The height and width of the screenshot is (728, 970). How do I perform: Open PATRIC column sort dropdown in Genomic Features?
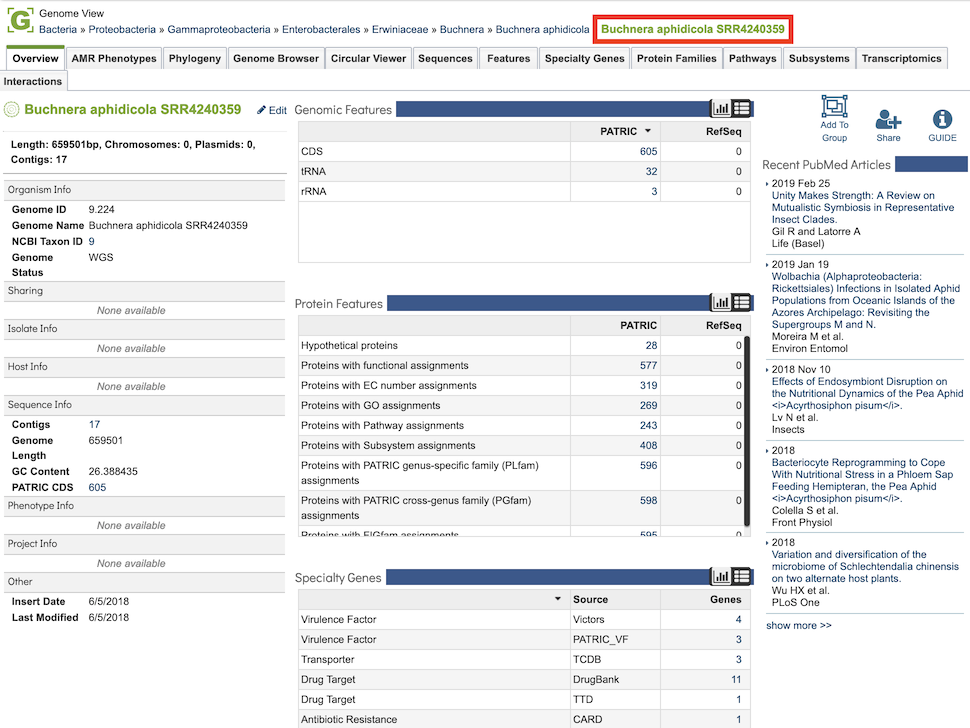(648, 131)
